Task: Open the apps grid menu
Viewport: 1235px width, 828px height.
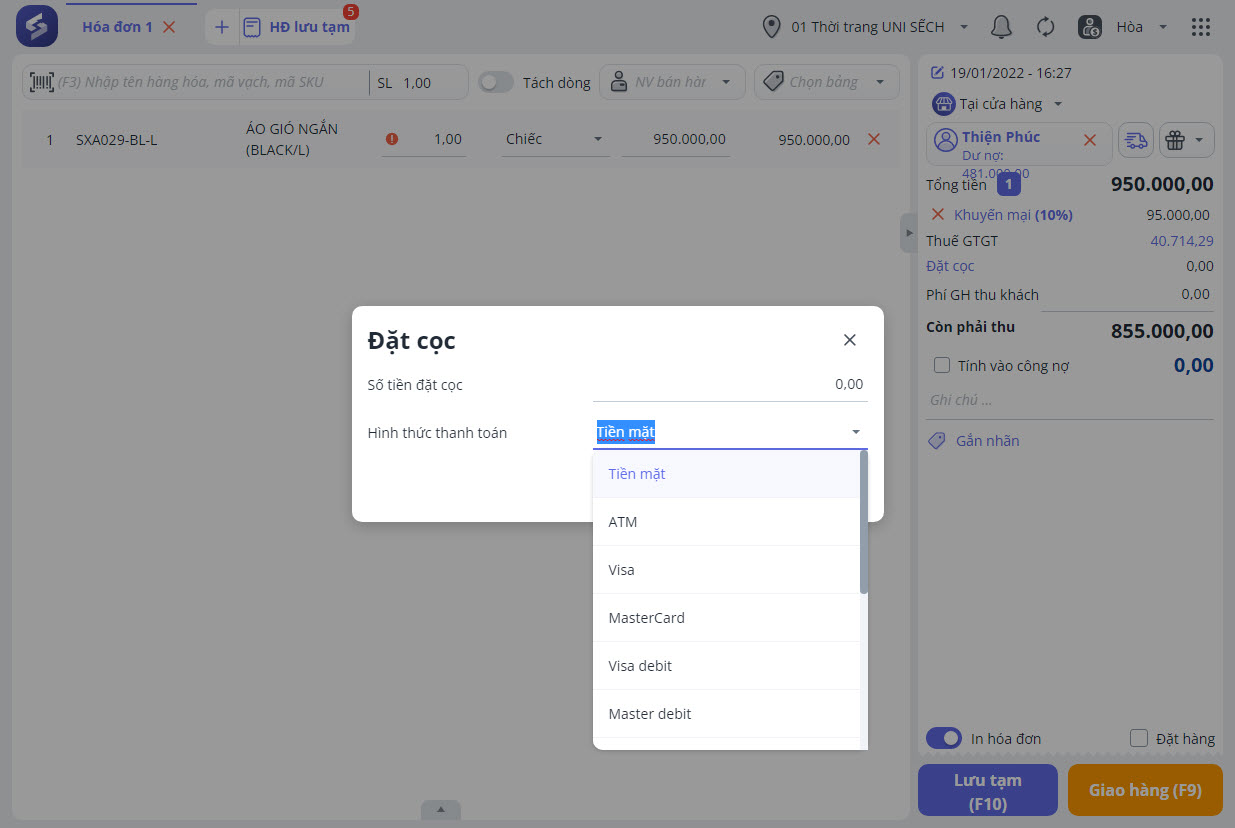Action: [1201, 27]
